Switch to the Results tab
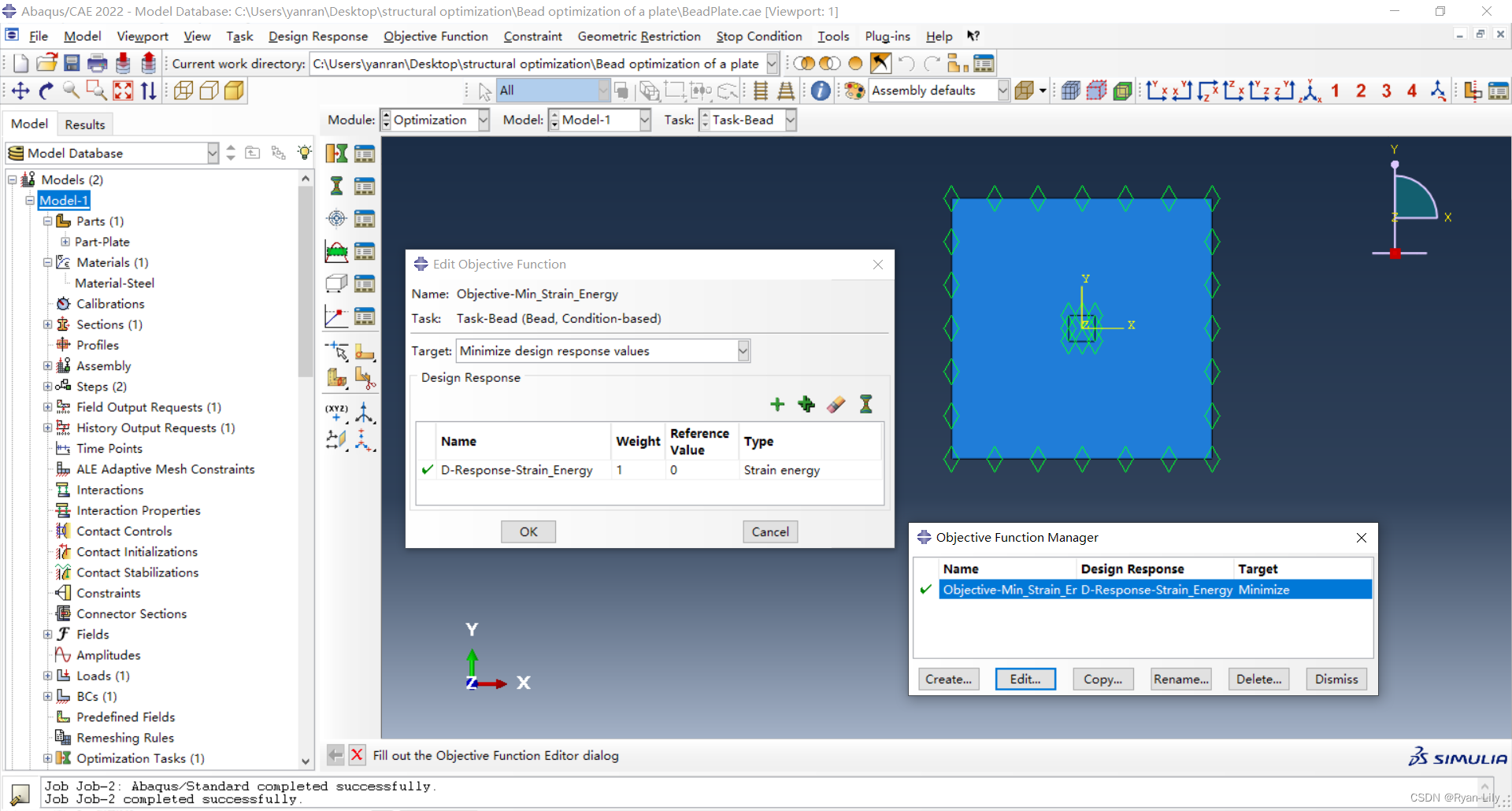The height and width of the screenshot is (811, 1512). coord(84,124)
